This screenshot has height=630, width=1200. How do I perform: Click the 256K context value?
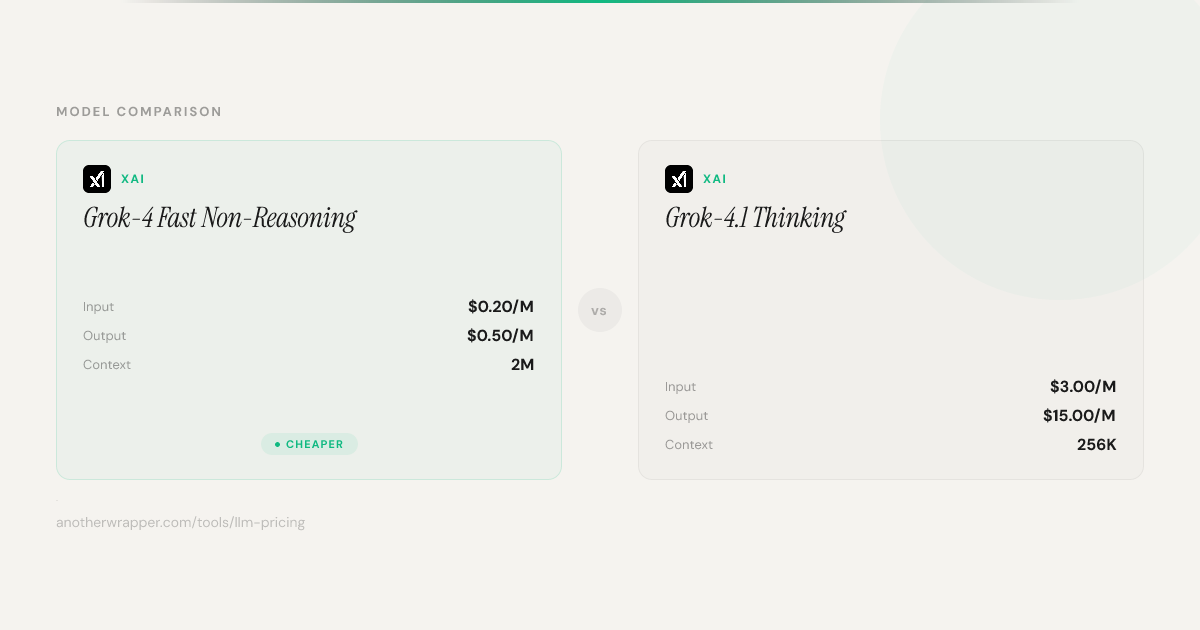pos(1096,445)
